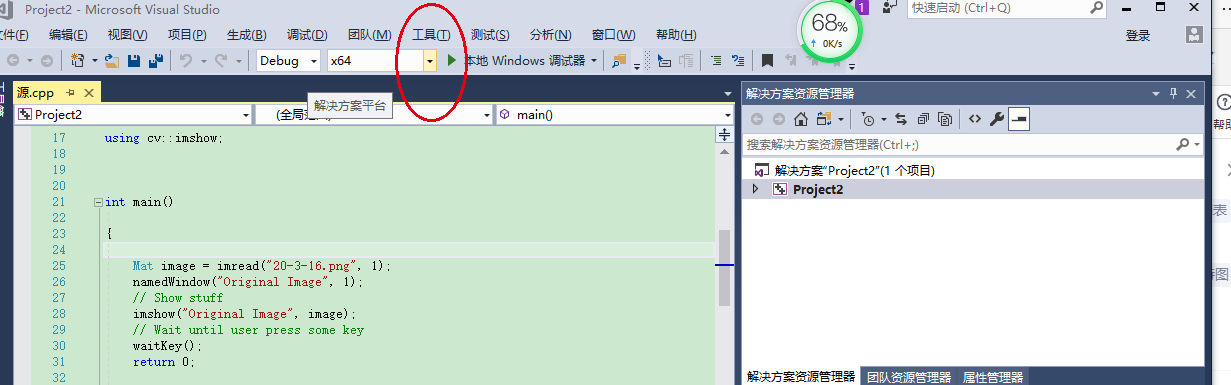The height and width of the screenshot is (385, 1231).
Task: Click the Save All toolbar icon
Action: 155,60
